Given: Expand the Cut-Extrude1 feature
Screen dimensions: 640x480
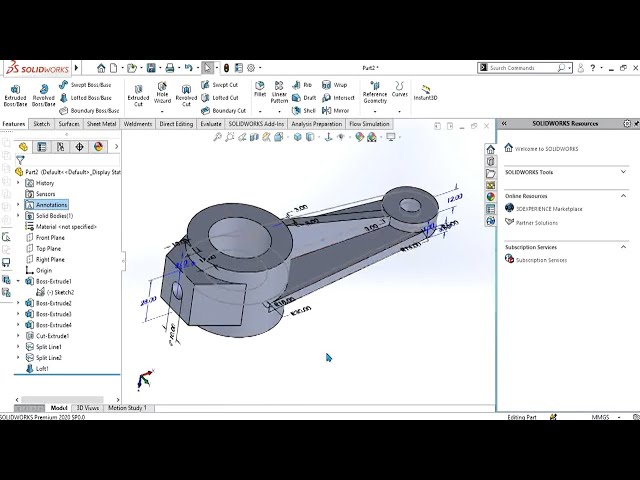Looking at the screenshot, I should (18, 336).
